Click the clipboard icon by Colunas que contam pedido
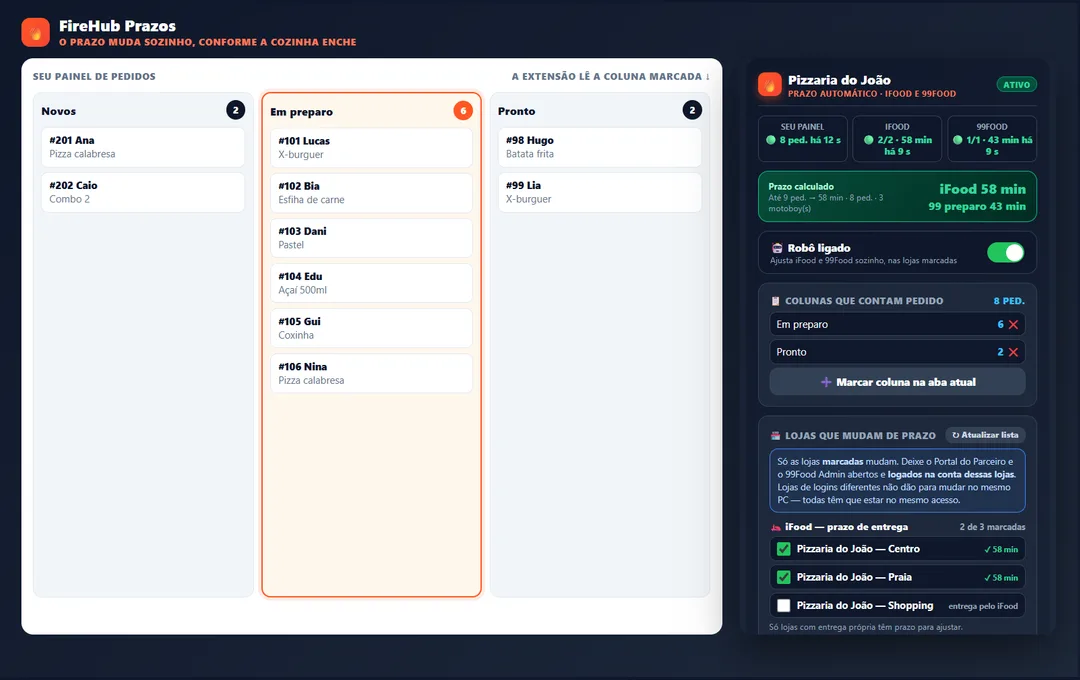Image resolution: width=1080 pixels, height=680 pixels. click(776, 301)
